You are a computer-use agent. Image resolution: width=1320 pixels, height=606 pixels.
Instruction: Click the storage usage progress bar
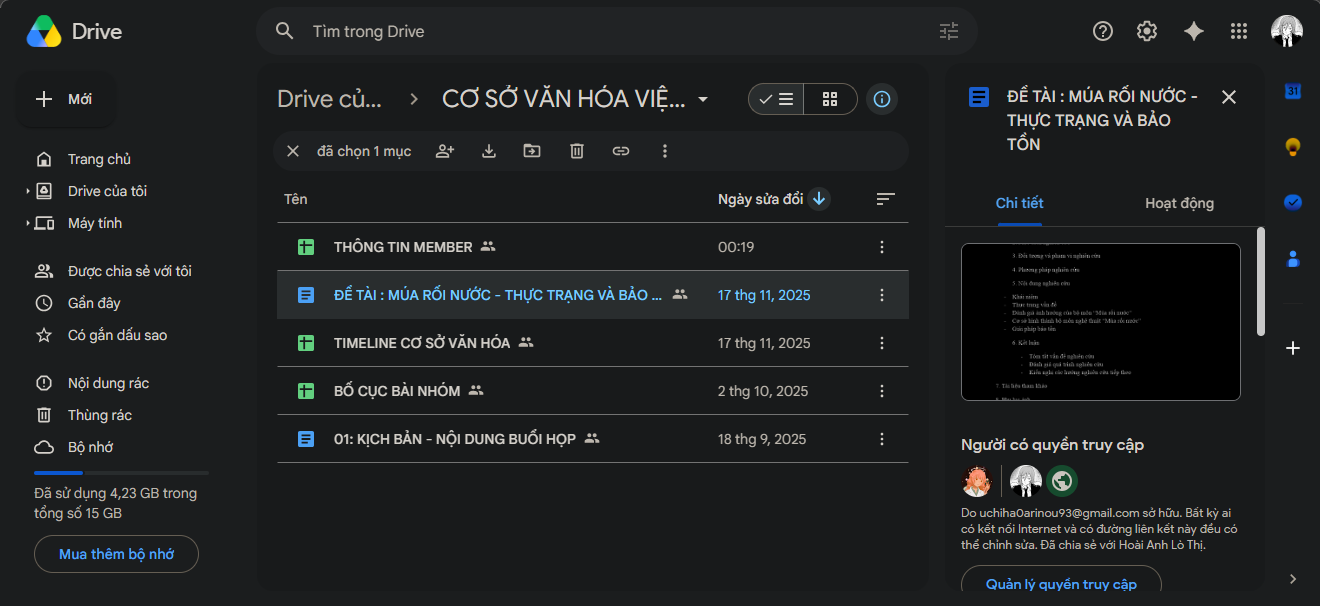coord(121,472)
